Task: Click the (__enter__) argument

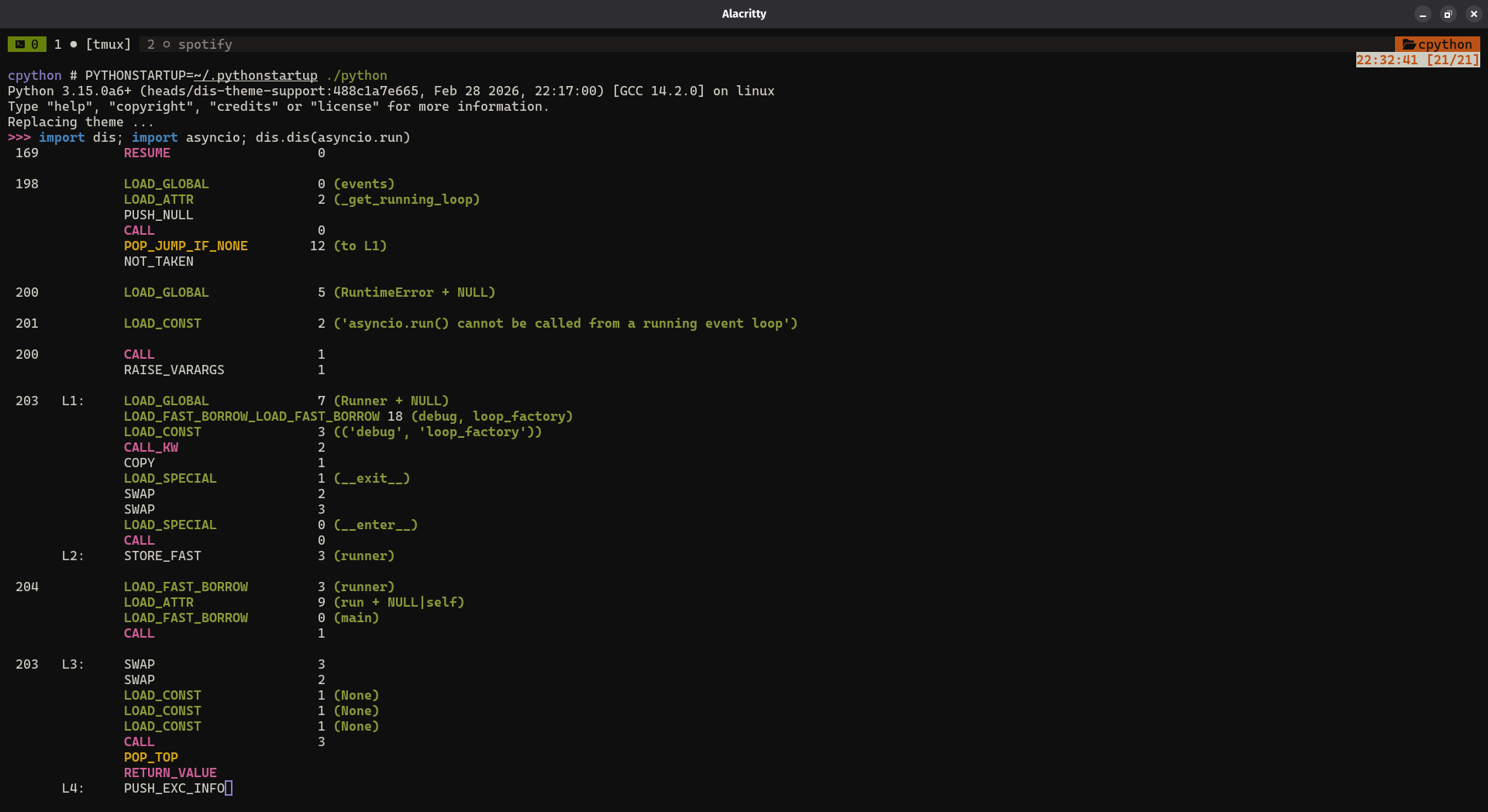Action: pyautogui.click(x=376, y=525)
